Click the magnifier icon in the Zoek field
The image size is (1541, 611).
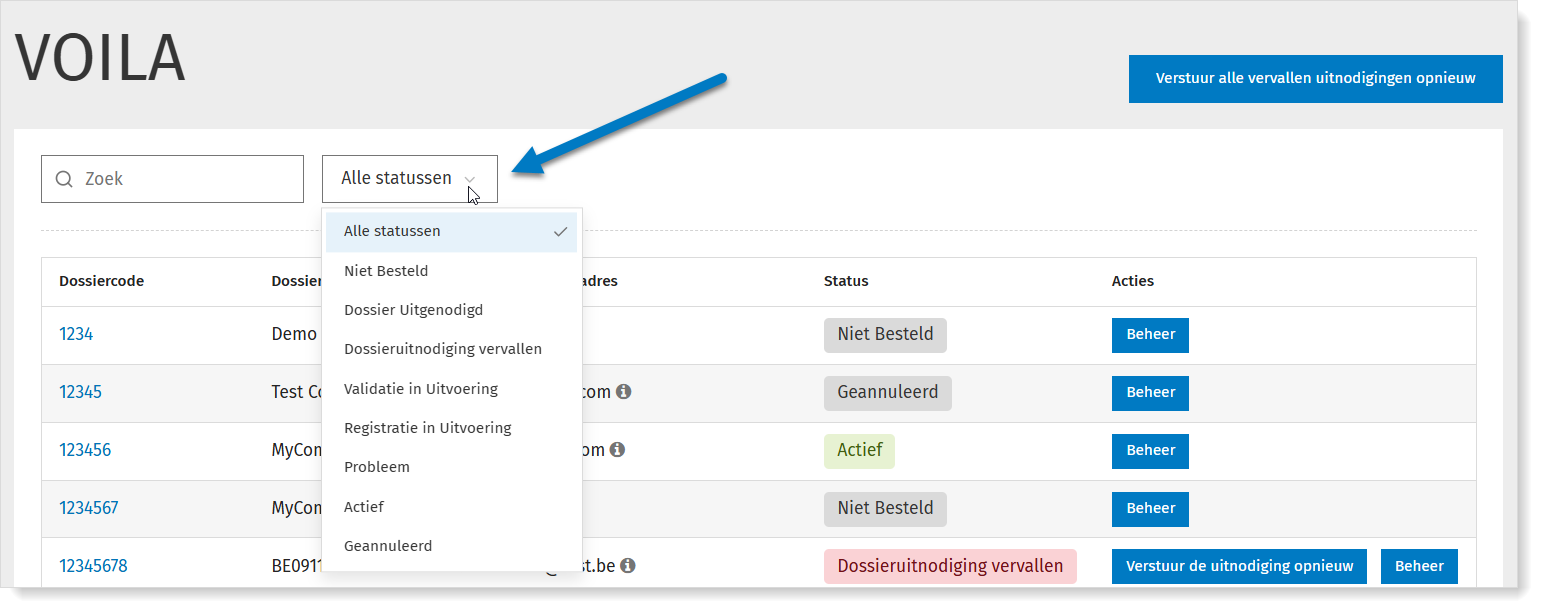[64, 179]
